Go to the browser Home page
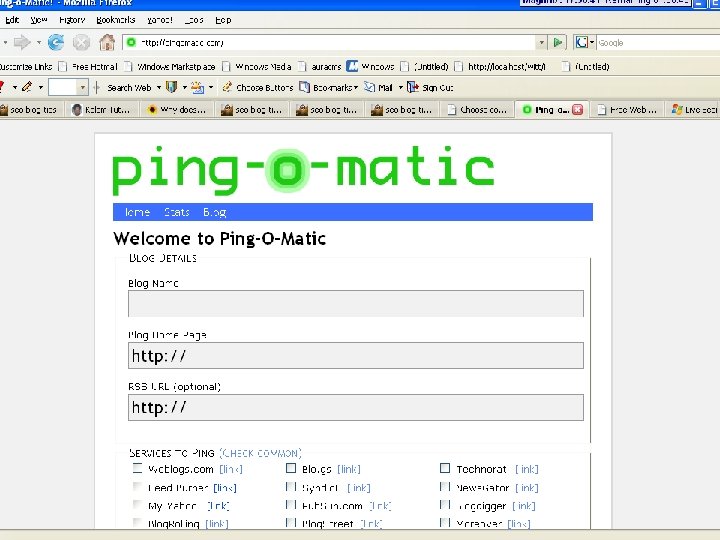 pos(107,43)
